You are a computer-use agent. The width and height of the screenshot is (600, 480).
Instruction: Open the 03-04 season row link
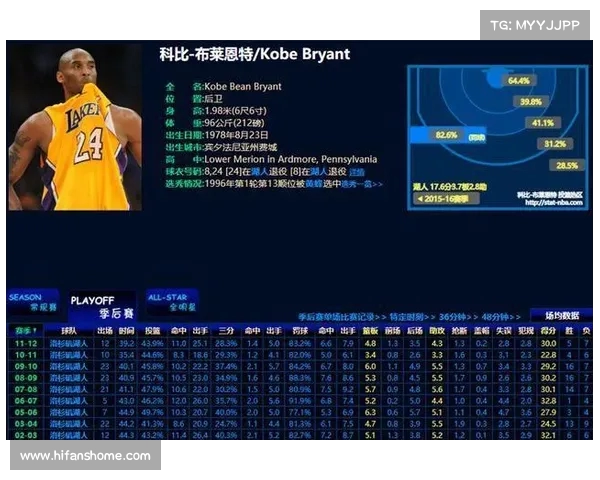(26, 424)
